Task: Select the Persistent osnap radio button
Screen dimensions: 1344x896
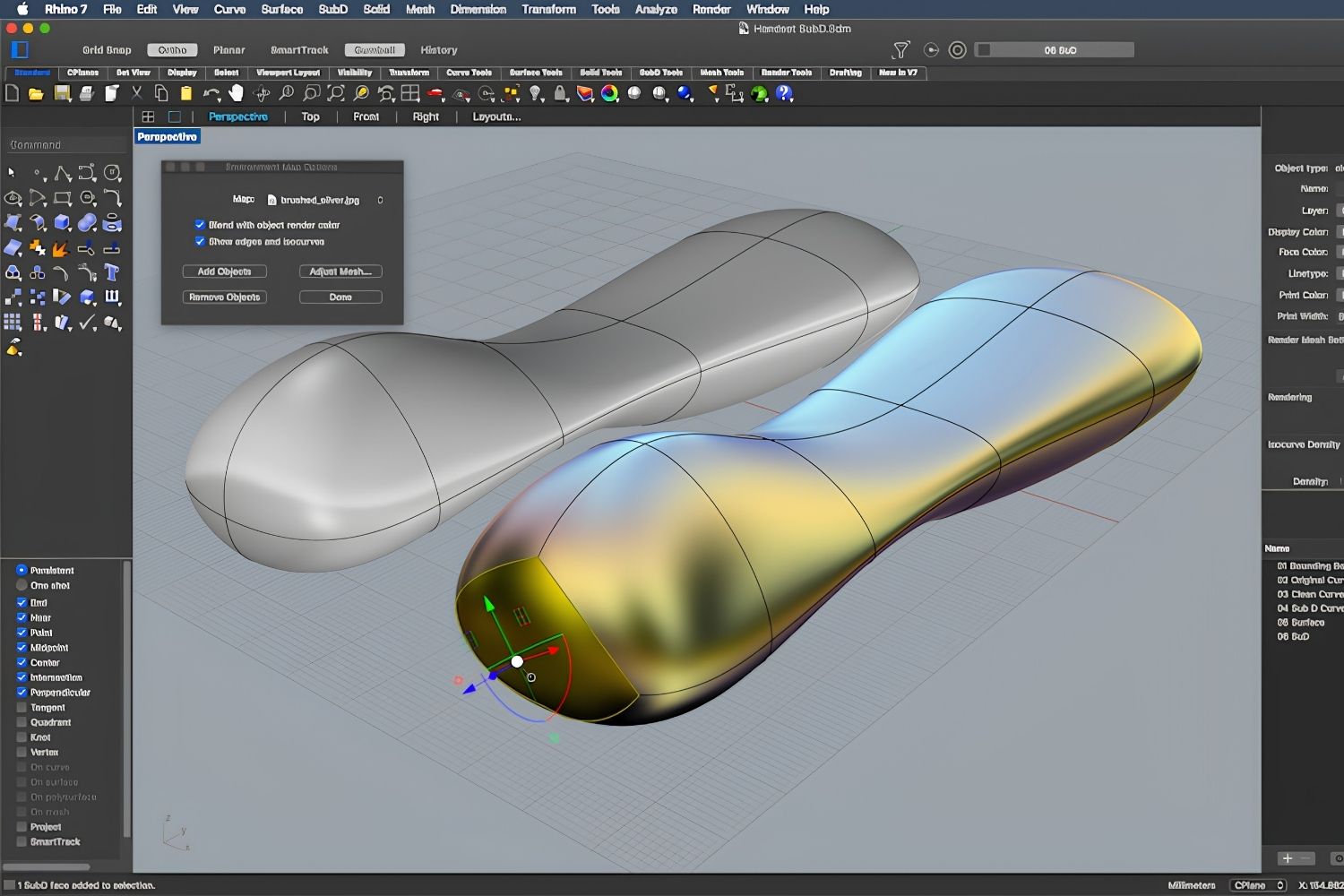Action: click(x=22, y=570)
